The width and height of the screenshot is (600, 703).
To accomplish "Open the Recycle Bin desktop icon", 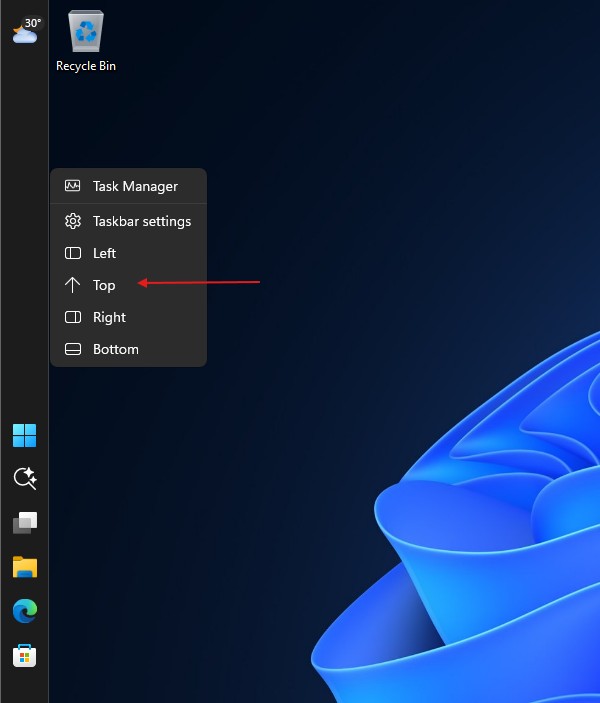I will click(x=86, y=41).
